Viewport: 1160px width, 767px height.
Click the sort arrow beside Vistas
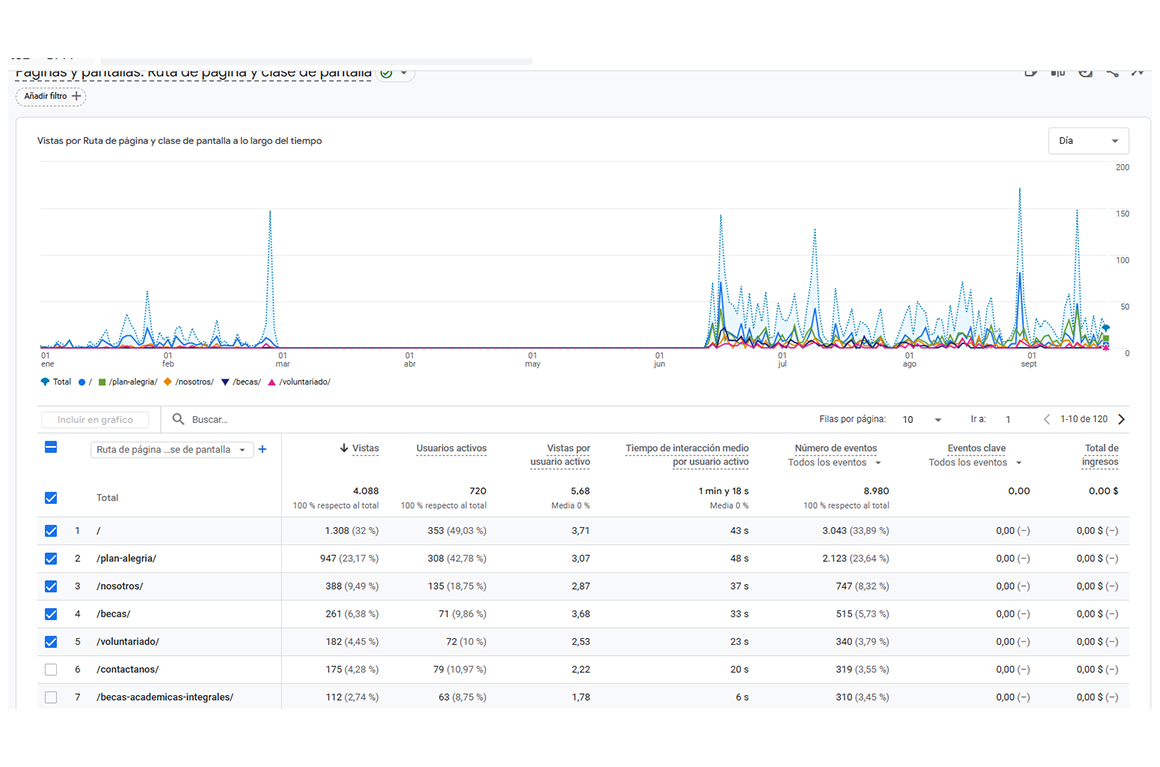[344, 449]
